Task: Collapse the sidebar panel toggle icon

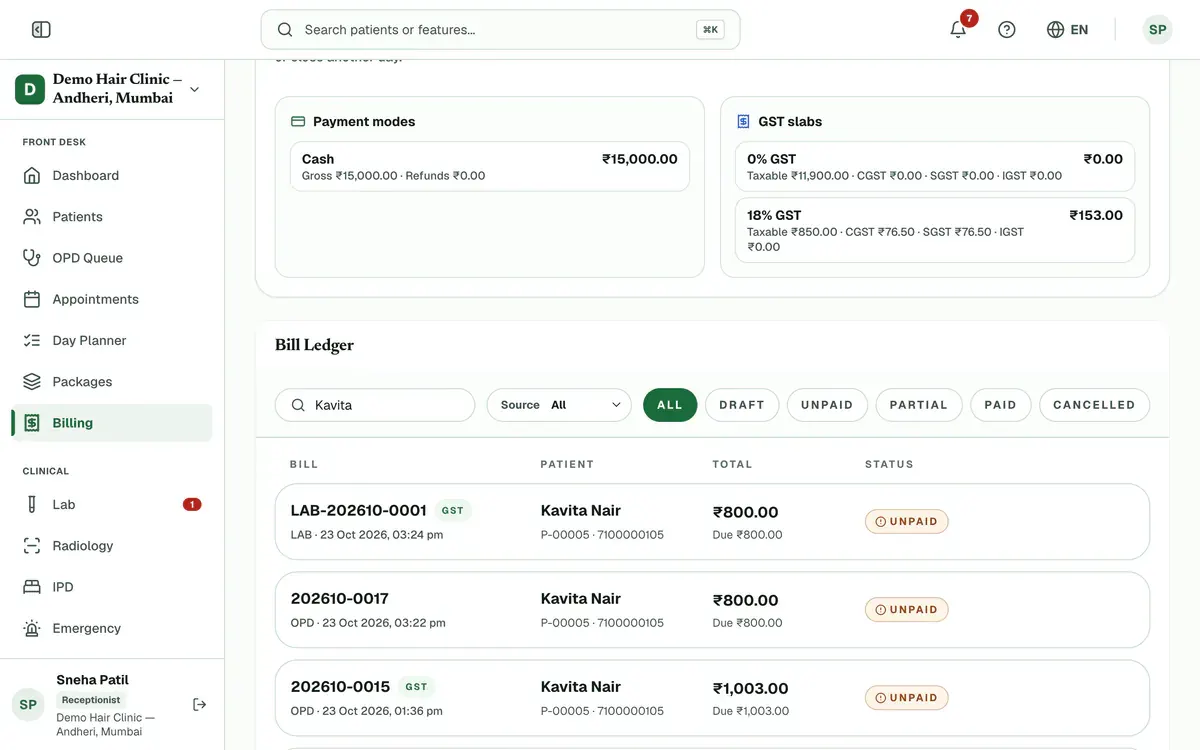Action: point(41,30)
